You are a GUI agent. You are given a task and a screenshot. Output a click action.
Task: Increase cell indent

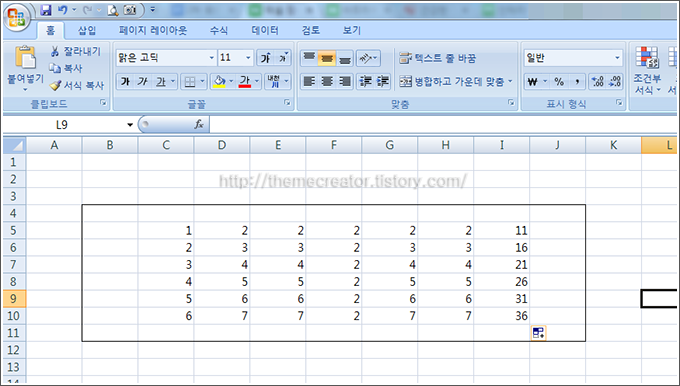(x=383, y=81)
